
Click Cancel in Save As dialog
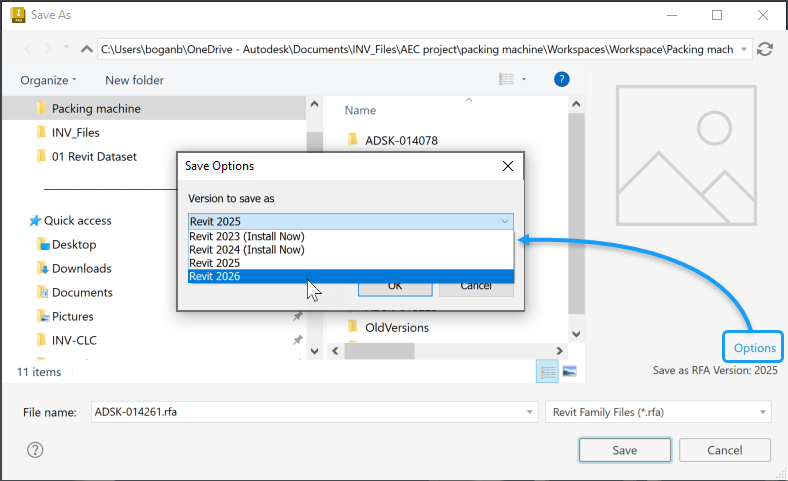pos(725,450)
